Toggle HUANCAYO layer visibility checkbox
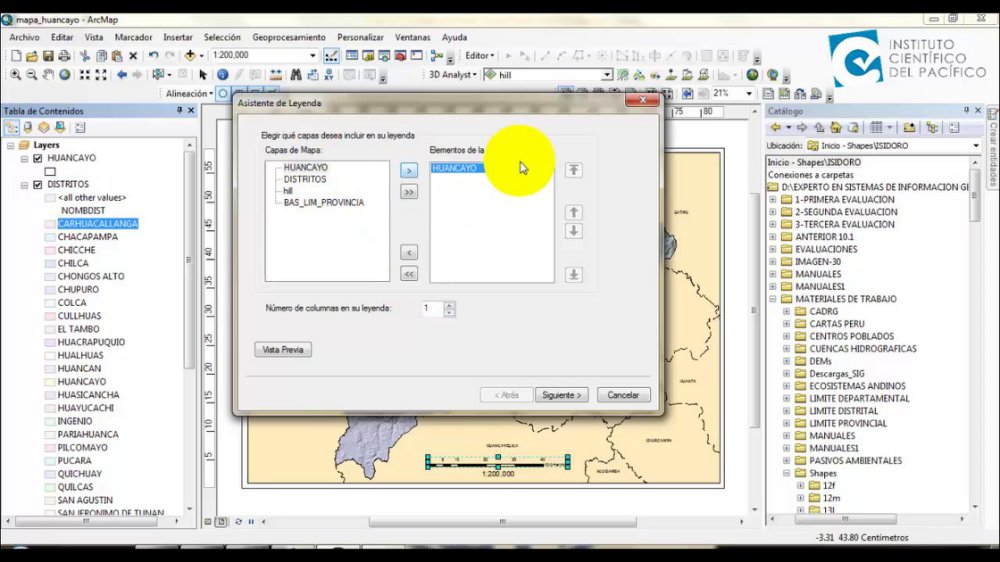The image size is (1000, 562). [38, 158]
